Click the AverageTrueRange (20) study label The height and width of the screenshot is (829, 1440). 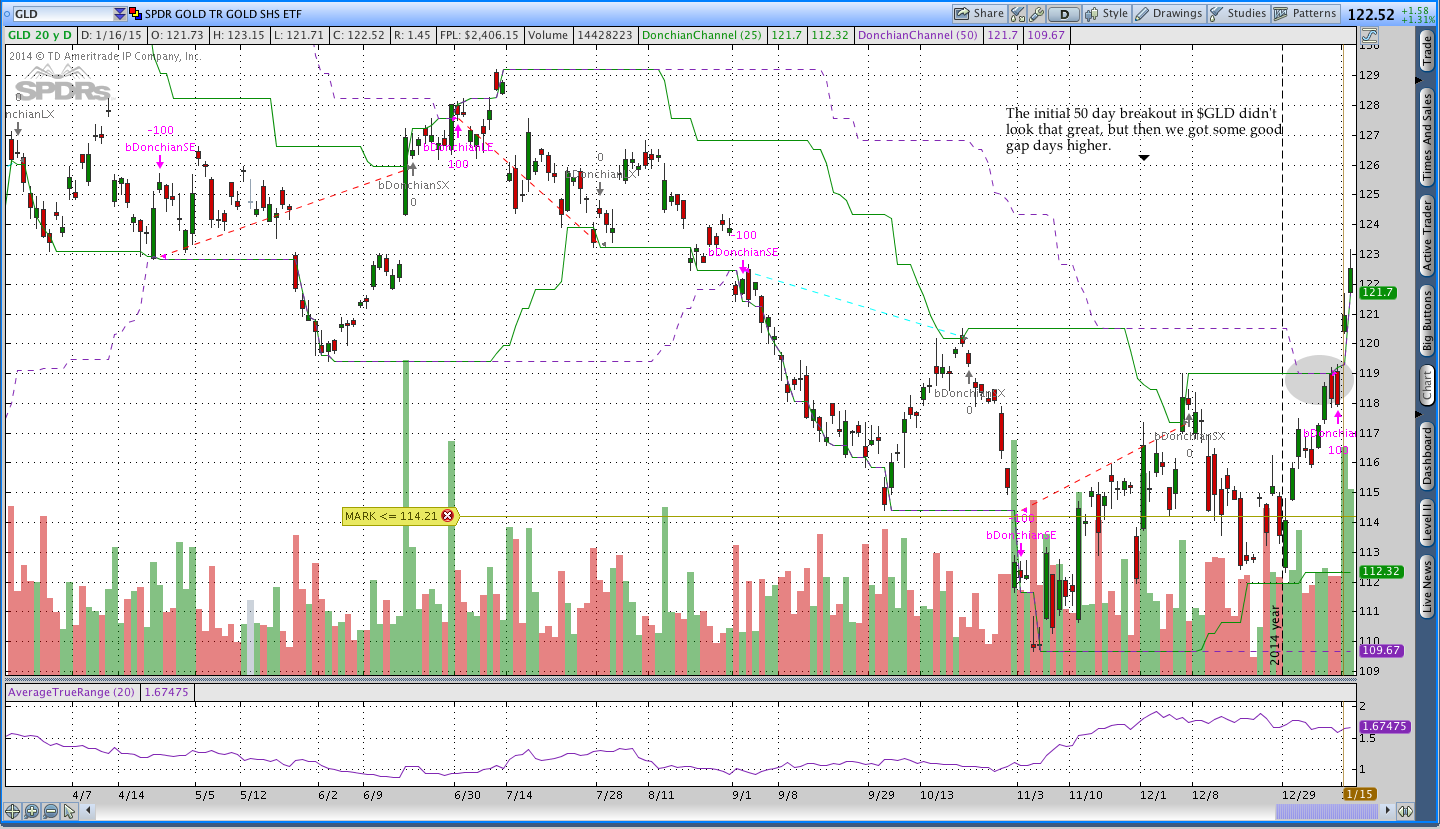[73, 692]
